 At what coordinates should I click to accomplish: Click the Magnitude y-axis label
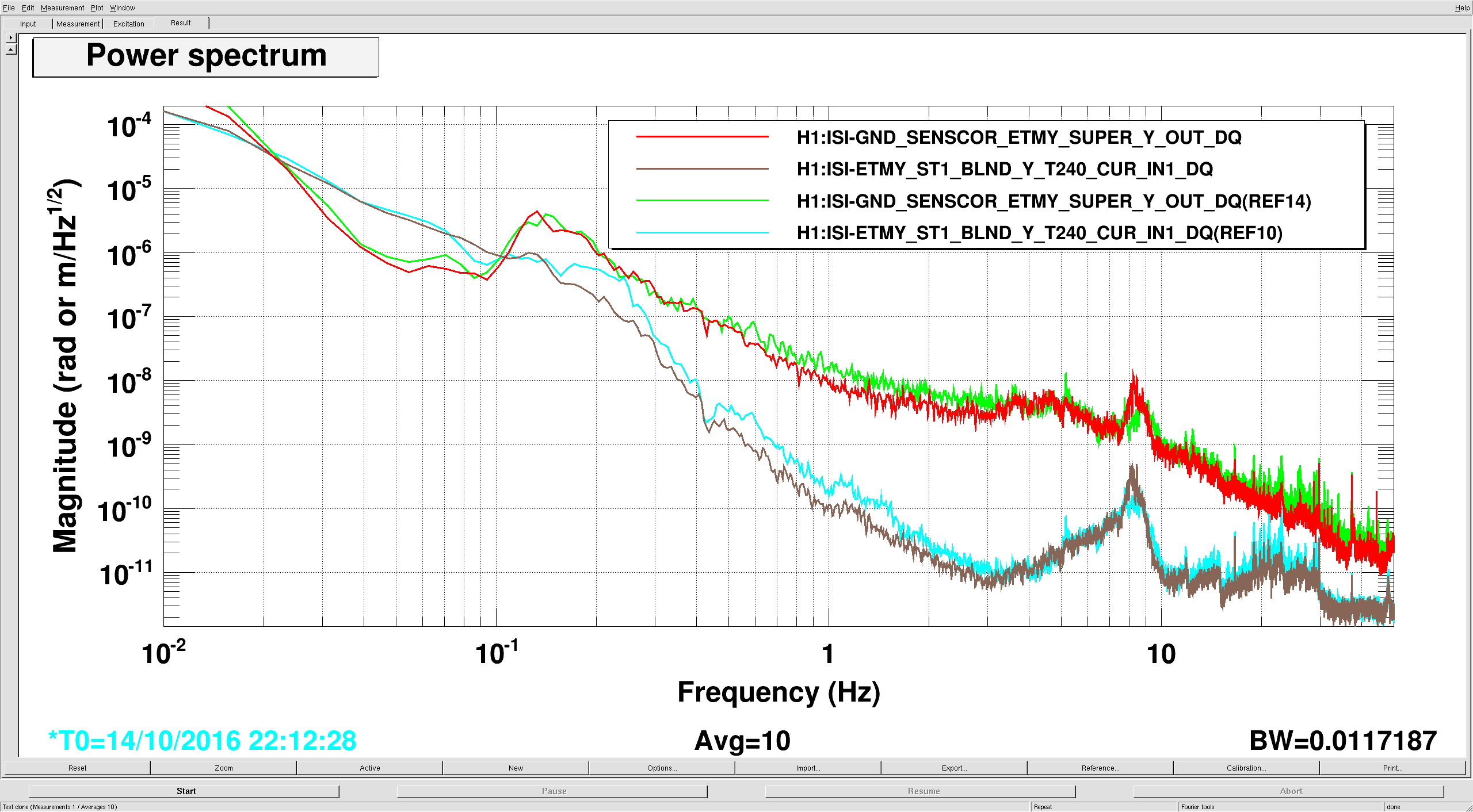[64, 366]
